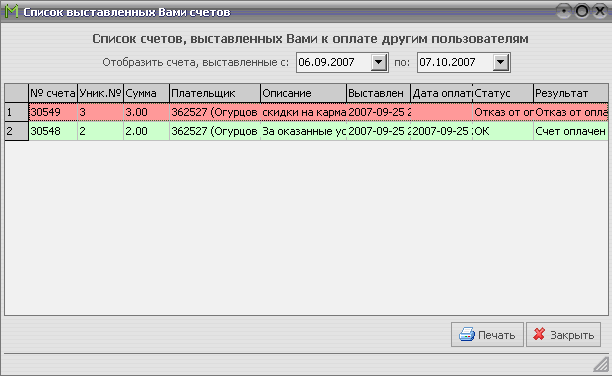Select invoice number 30549 cell
This screenshot has height=376, width=612.
[x=53, y=112]
